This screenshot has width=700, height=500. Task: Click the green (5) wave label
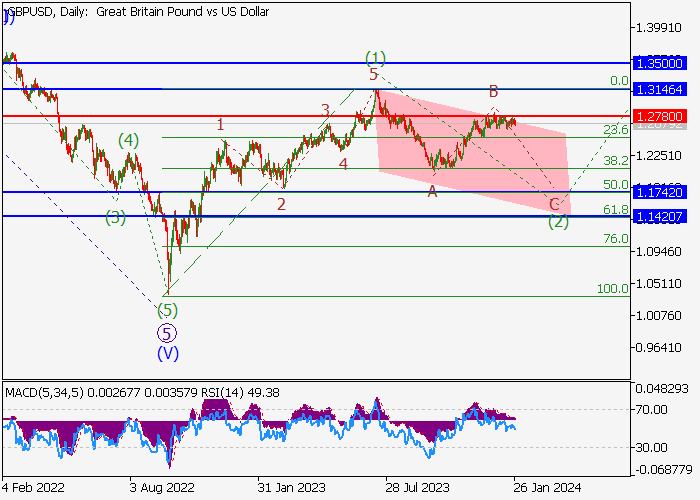click(167, 310)
